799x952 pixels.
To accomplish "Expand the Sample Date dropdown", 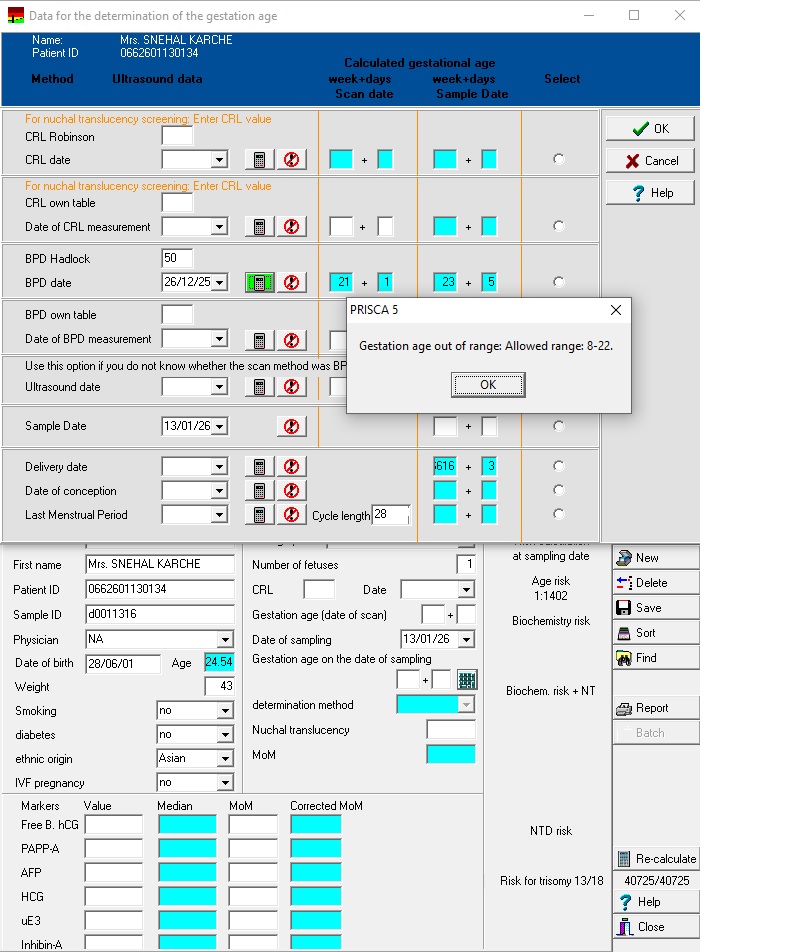I will 219,427.
